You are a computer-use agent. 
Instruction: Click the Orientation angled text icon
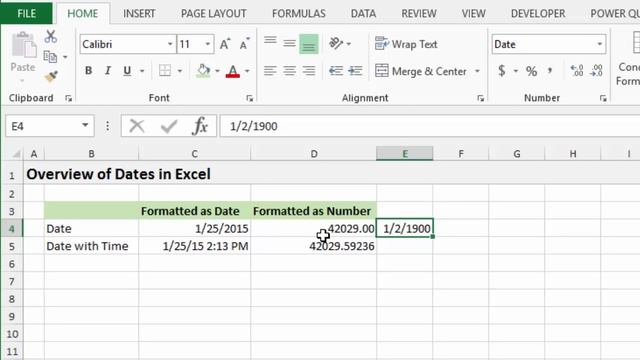pyautogui.click(x=336, y=43)
